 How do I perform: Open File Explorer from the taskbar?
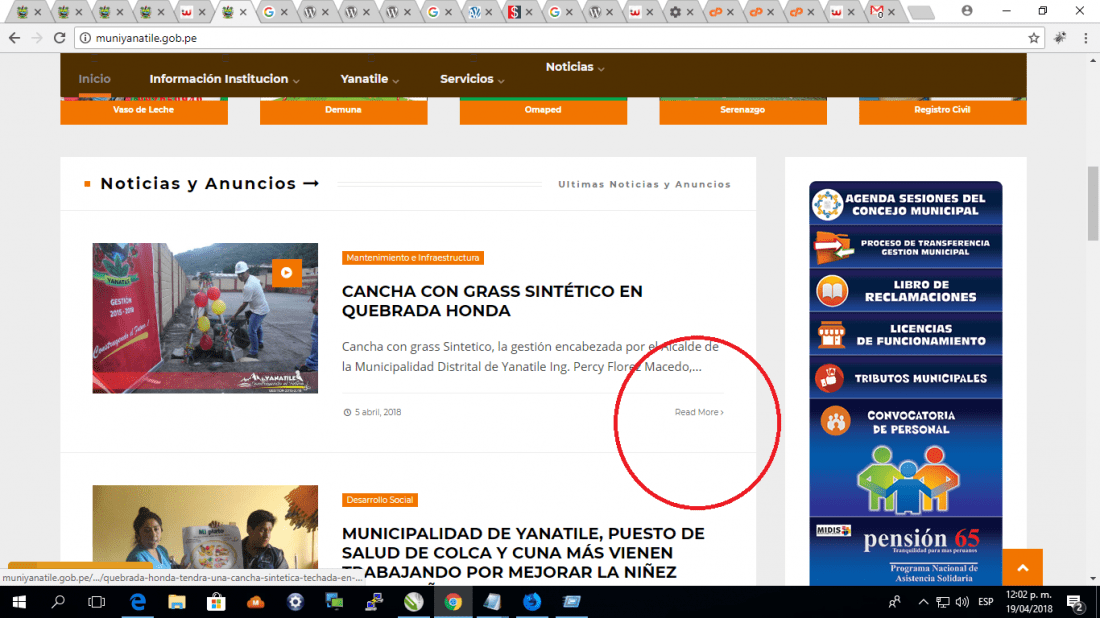177,602
